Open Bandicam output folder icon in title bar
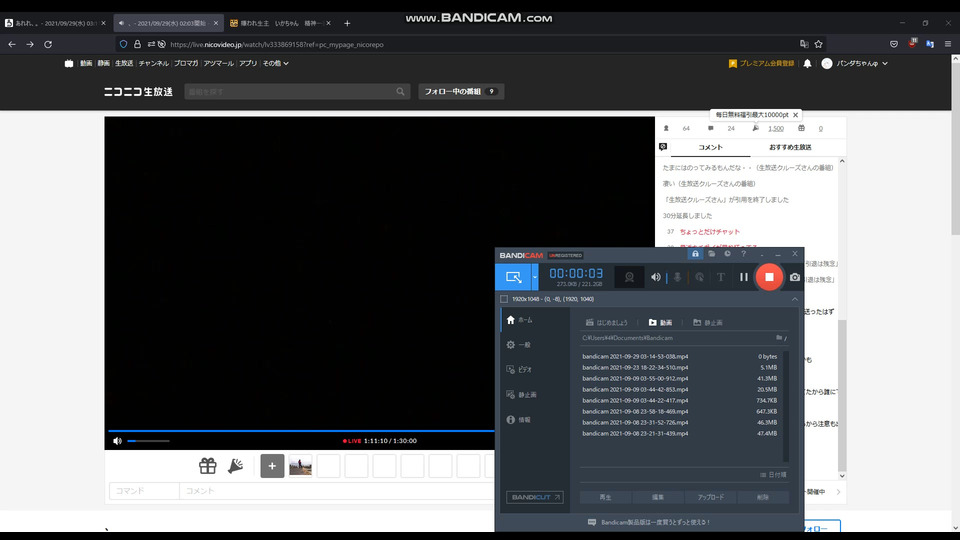This screenshot has width=960, height=540. (711, 253)
